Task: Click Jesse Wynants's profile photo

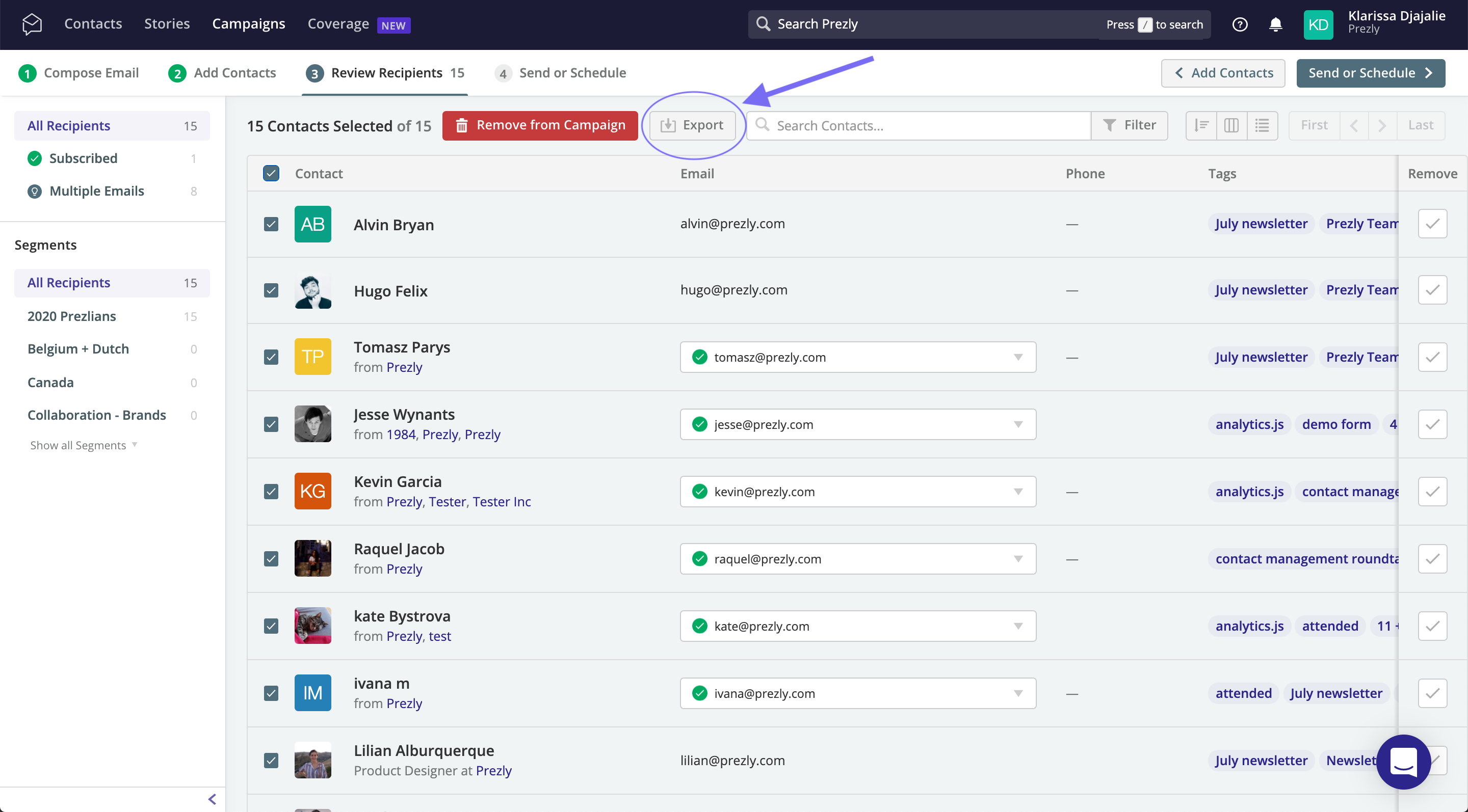Action: (x=313, y=424)
